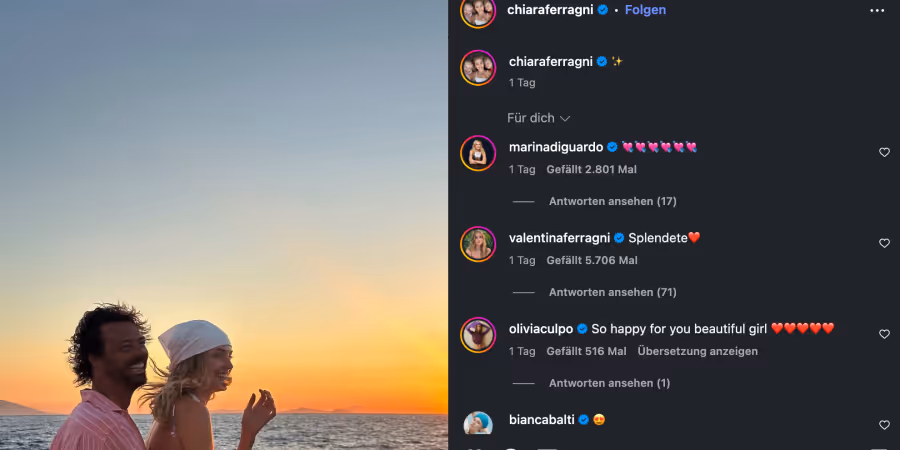Like valentinaferragni's comment with the heart icon
The image size is (900, 450).
(x=885, y=243)
